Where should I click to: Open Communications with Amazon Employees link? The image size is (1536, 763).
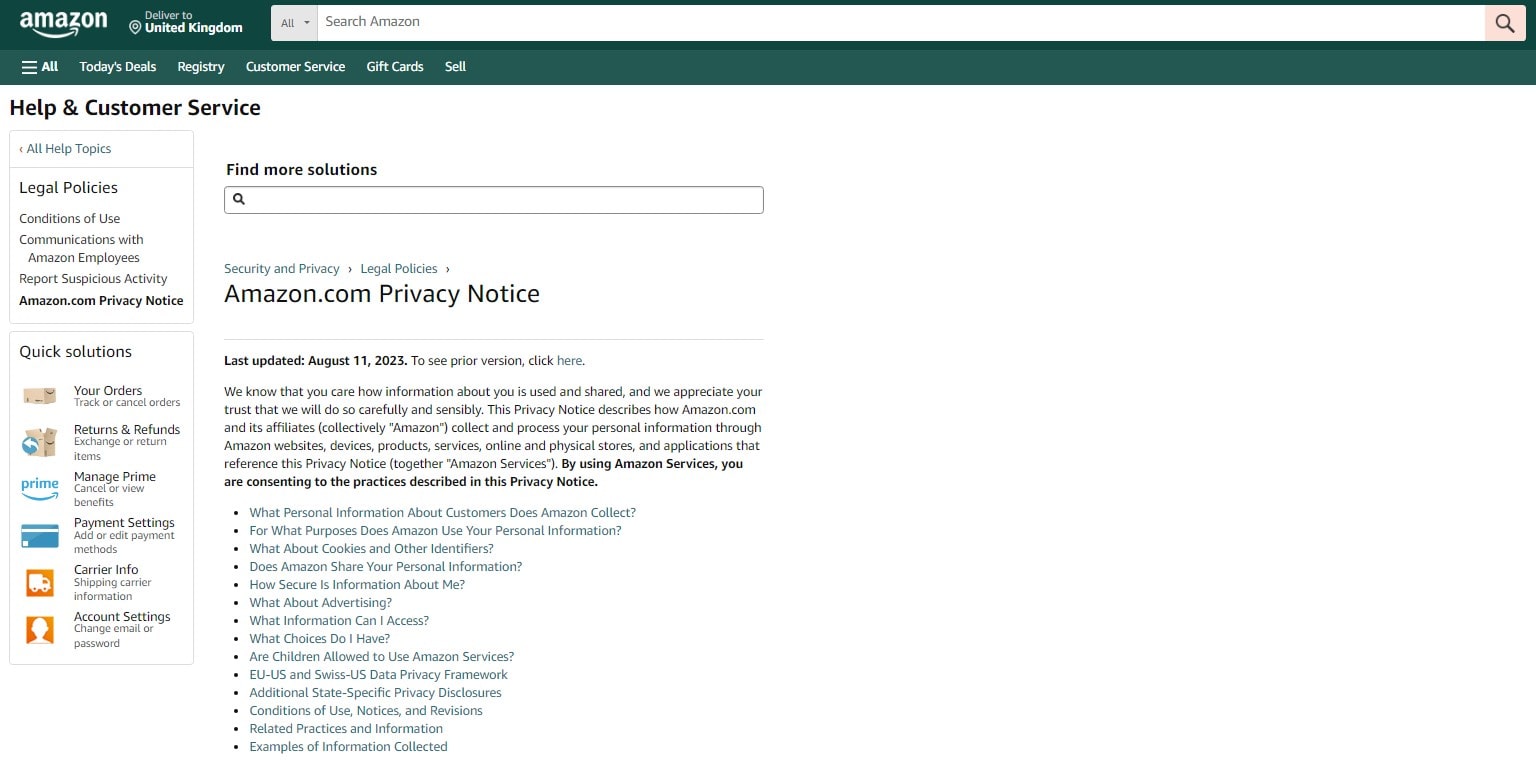point(81,249)
